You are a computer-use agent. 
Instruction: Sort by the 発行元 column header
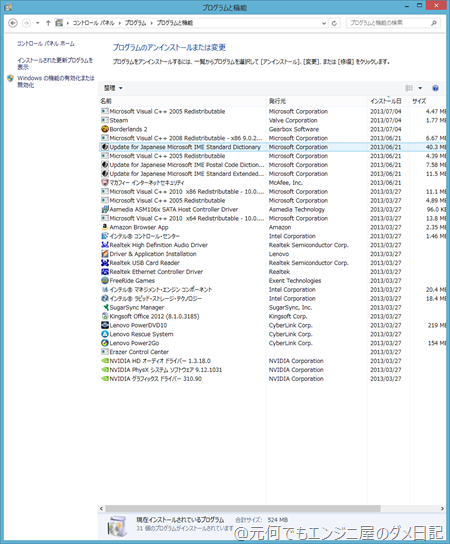(317, 101)
